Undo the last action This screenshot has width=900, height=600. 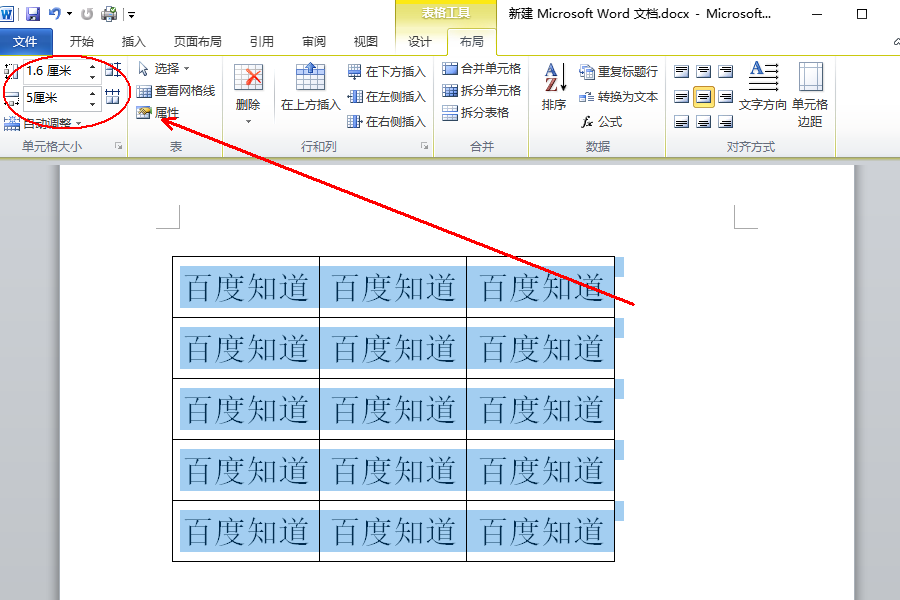click(x=55, y=13)
